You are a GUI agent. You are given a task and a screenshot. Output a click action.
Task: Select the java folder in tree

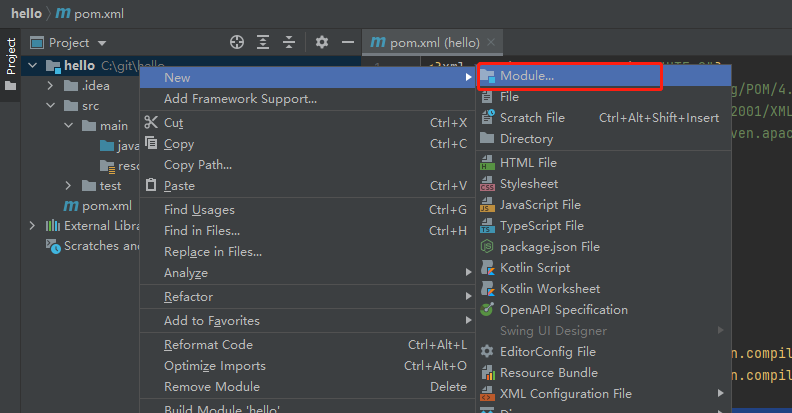[119, 146]
